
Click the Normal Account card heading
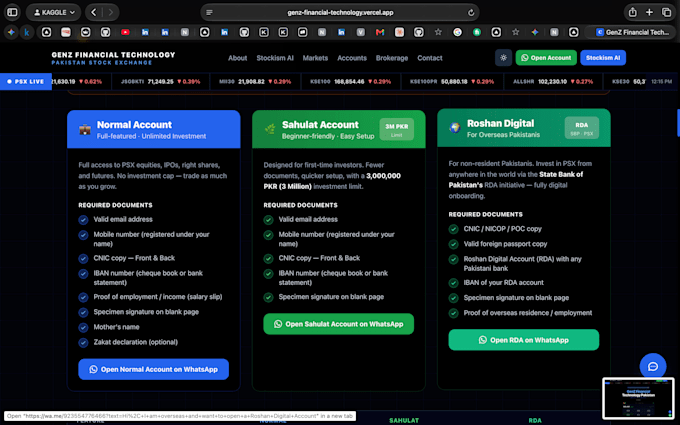134,125
